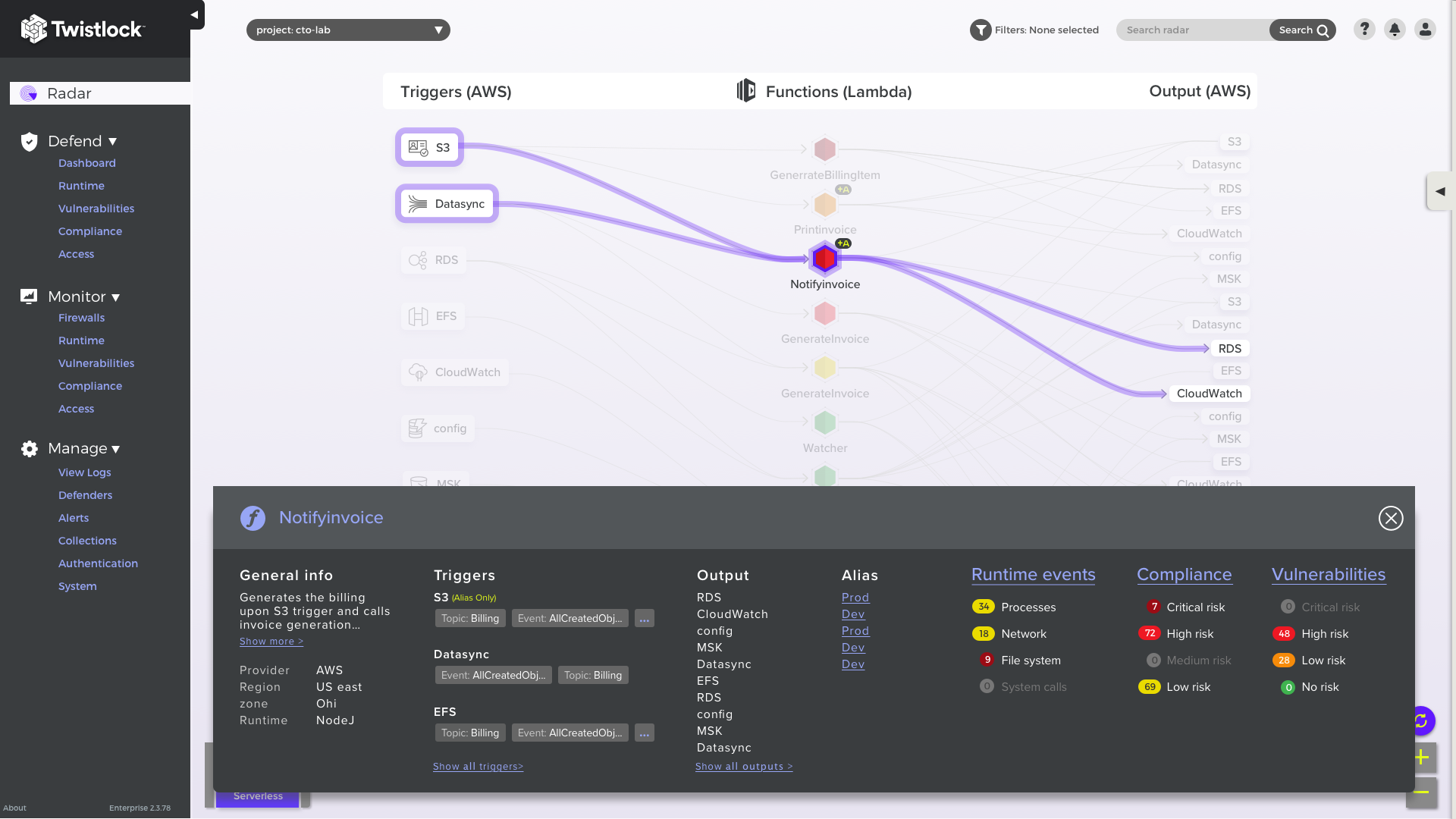Select the Datasync trigger node
The width and height of the screenshot is (1456, 819).
coord(447,204)
